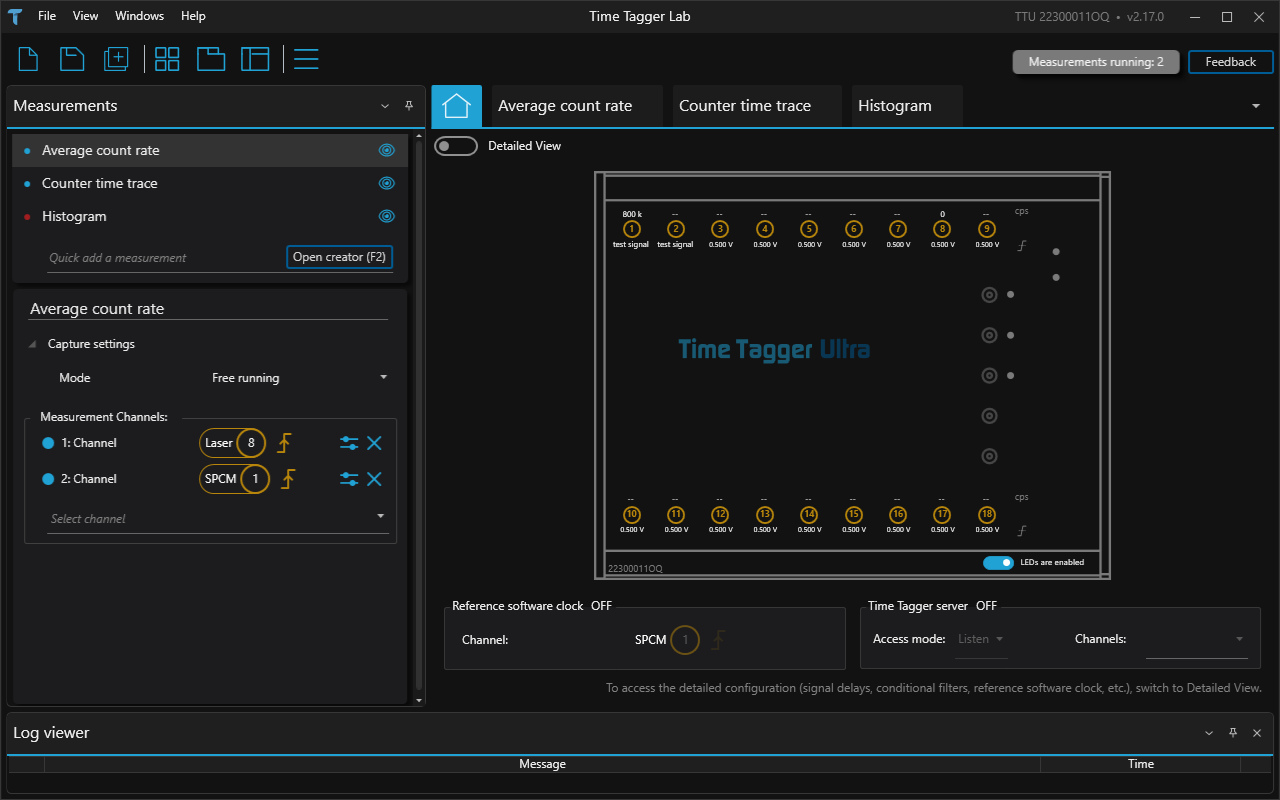
Task: Click the blue dot of 1: Channel
Action: coord(48,443)
